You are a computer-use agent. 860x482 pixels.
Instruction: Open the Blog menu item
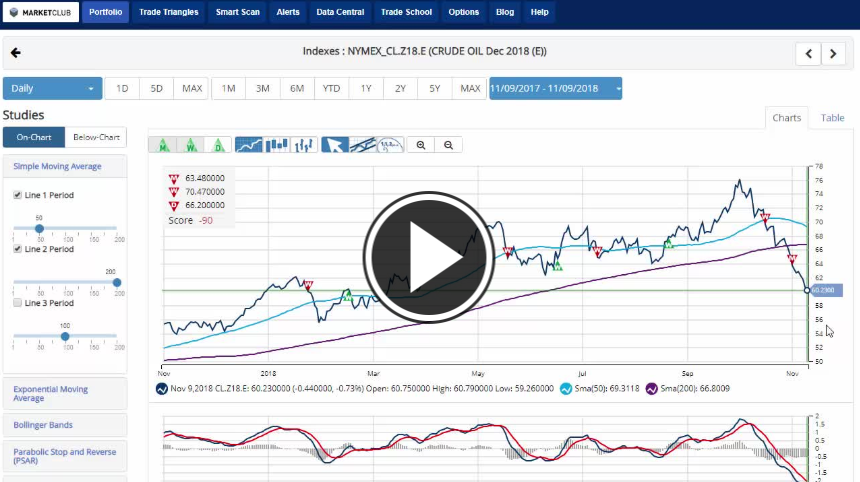pos(505,12)
